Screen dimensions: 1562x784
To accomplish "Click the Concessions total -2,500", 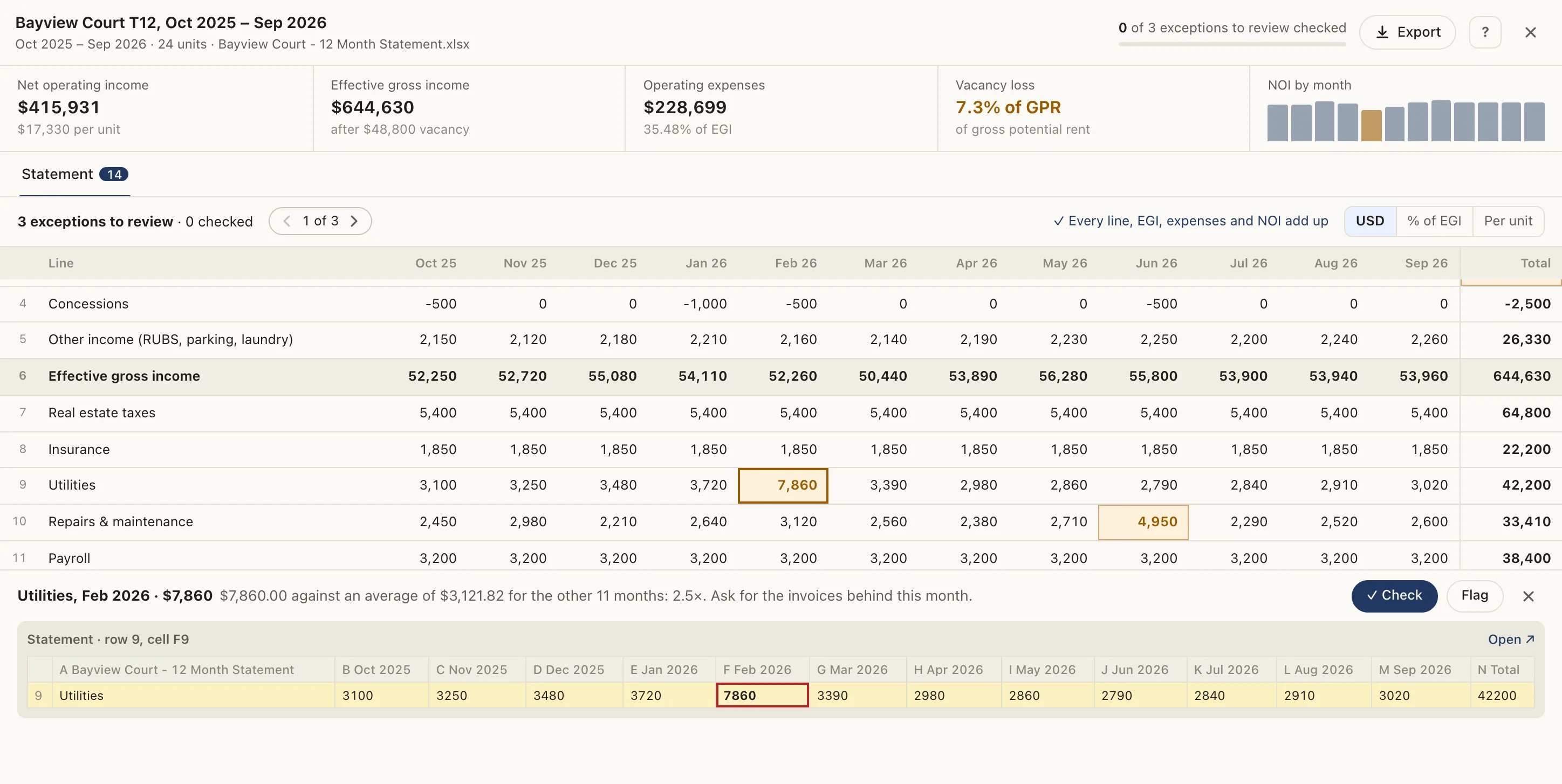I will point(1527,305).
